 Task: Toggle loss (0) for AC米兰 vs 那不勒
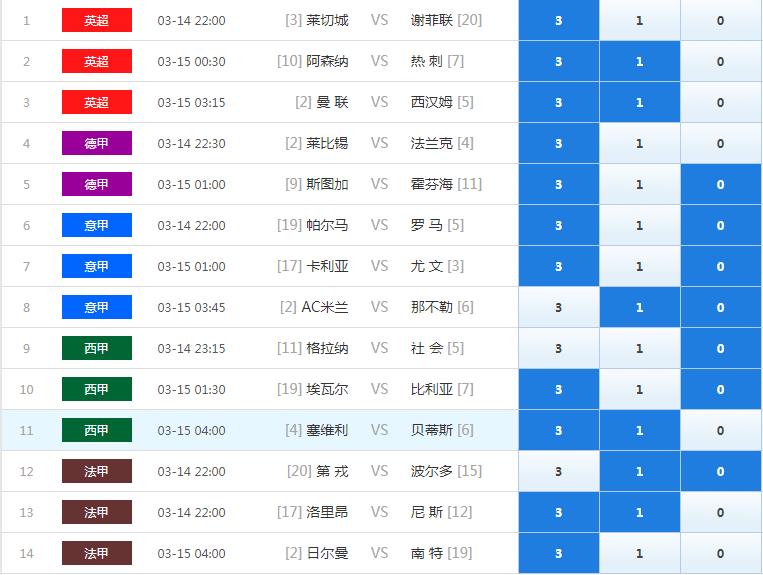coord(720,307)
